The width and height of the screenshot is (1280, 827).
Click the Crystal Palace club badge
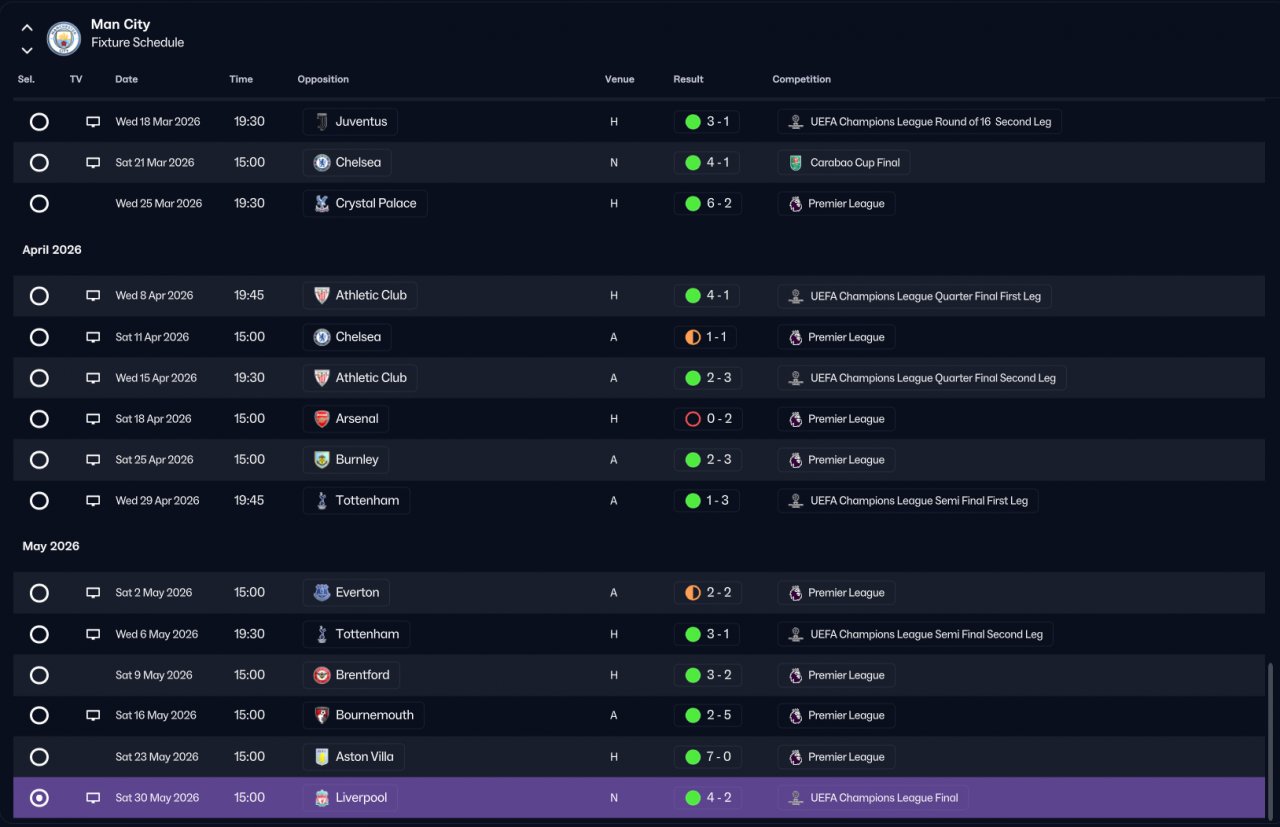pos(322,203)
